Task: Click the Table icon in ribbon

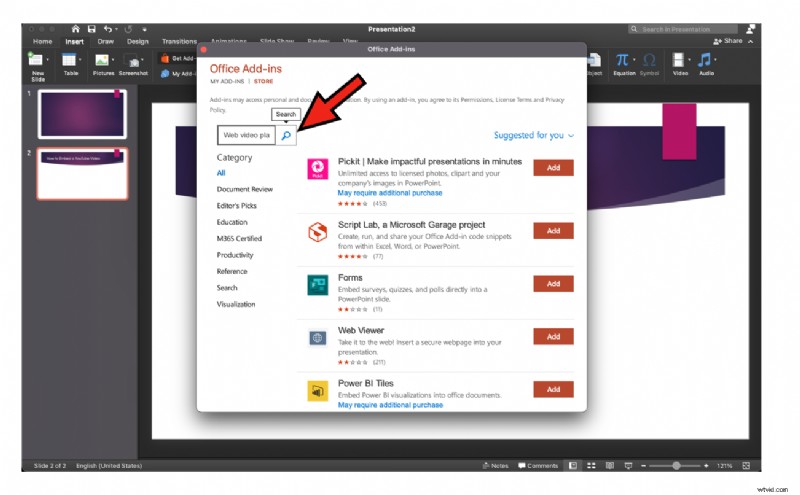Action: pos(69,60)
